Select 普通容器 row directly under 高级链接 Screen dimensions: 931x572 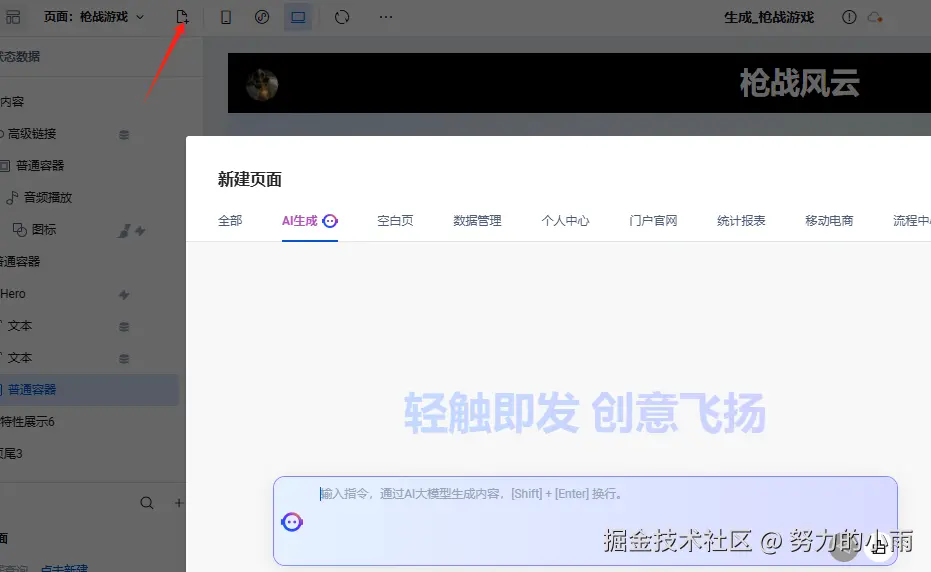(40, 165)
